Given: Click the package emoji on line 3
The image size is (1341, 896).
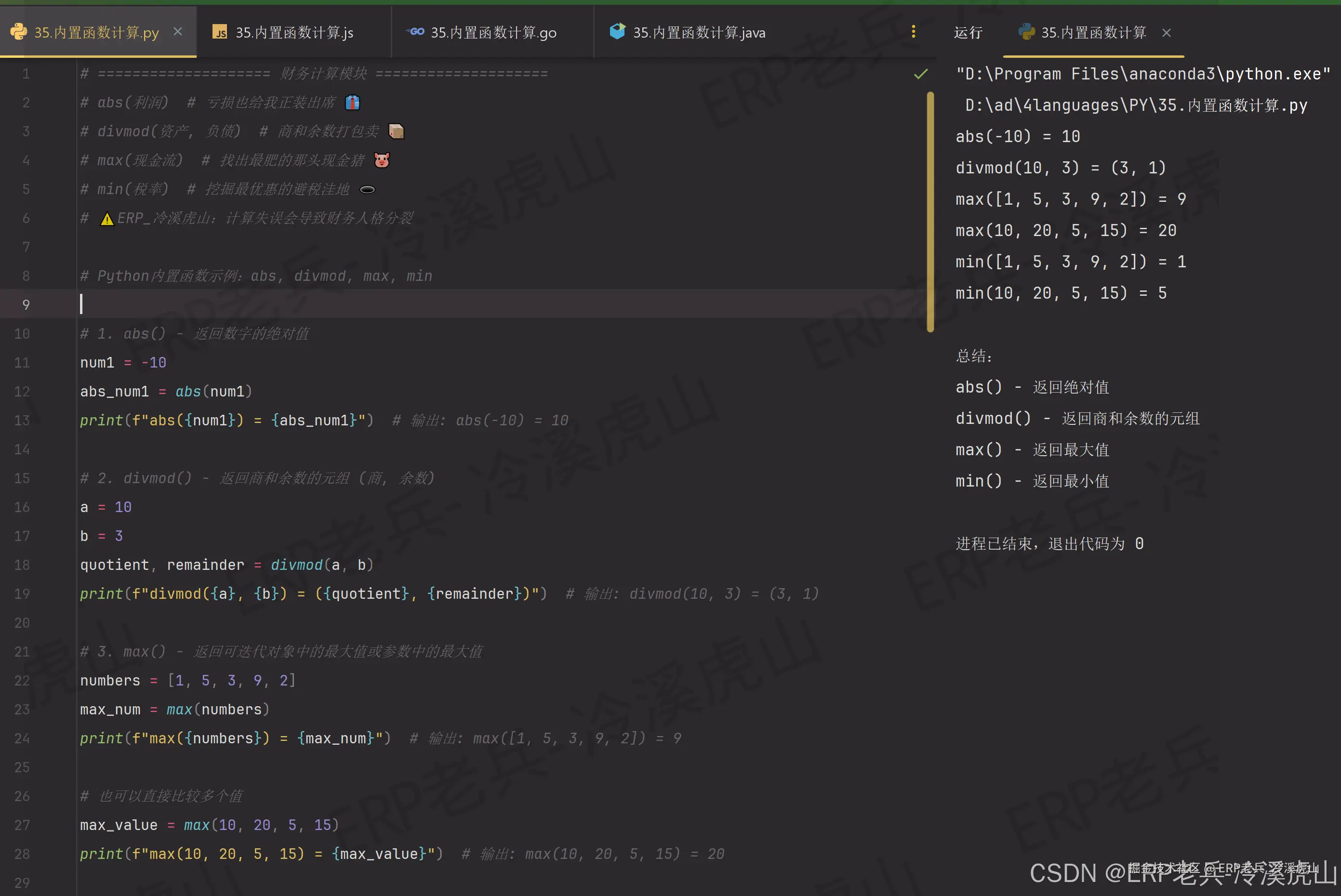Looking at the screenshot, I should [396, 132].
